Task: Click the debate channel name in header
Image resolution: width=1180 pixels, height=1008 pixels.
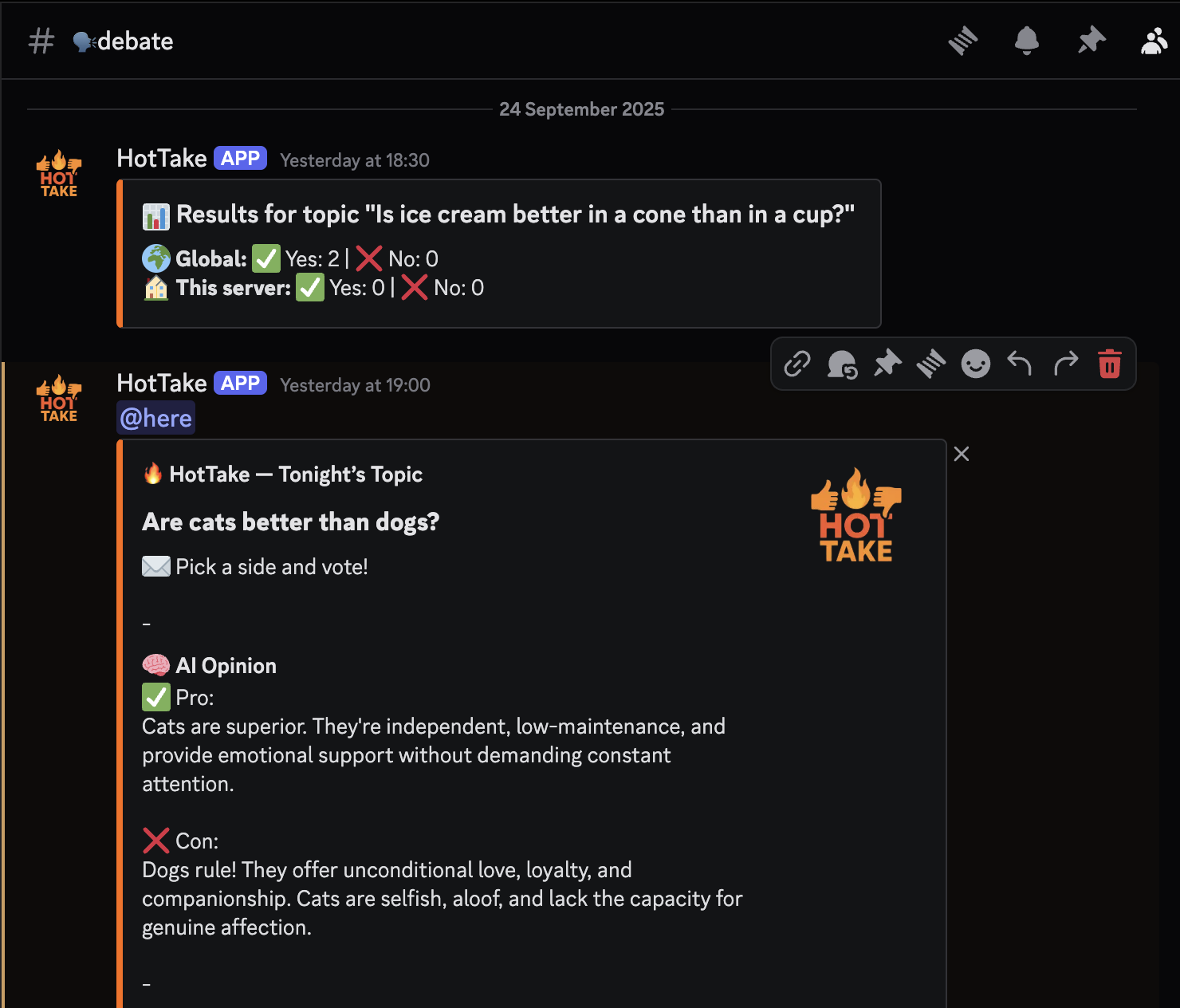Action: click(x=135, y=41)
